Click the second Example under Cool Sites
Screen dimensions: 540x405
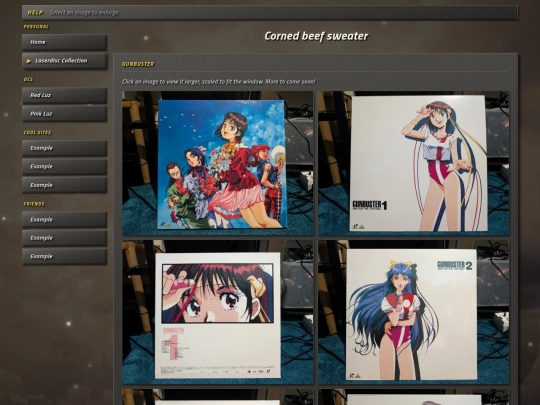coord(64,167)
